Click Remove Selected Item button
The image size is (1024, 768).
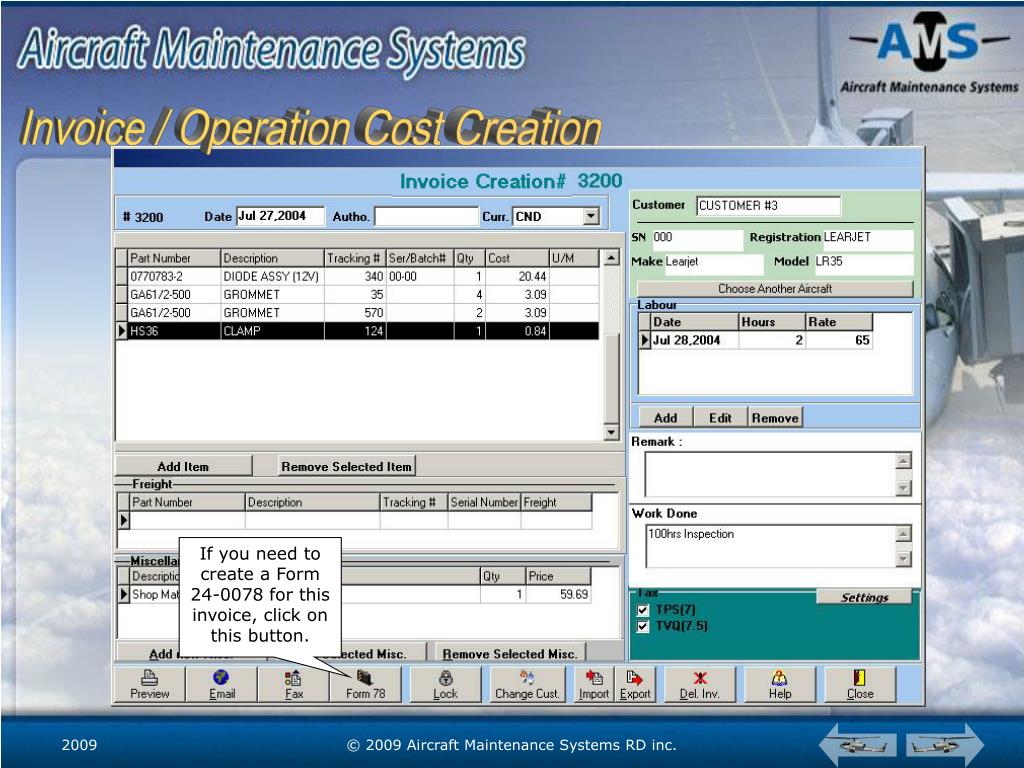point(346,466)
